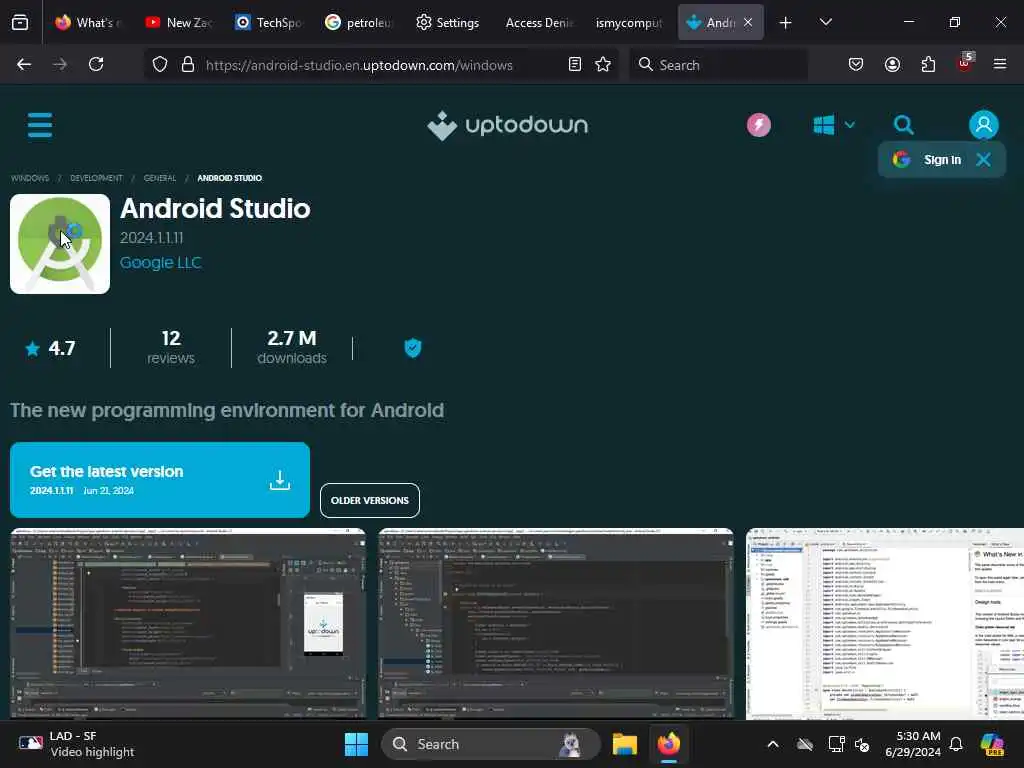Click the 2.7 M downloads count

(292, 347)
